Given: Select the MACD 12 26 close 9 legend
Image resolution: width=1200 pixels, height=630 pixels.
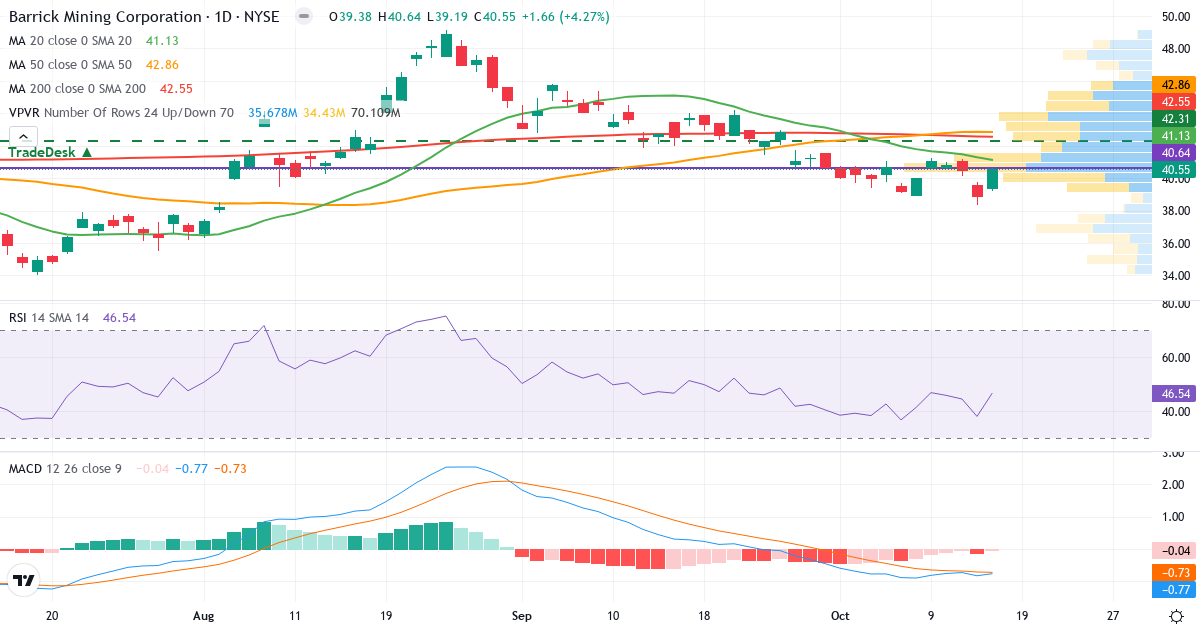Looking at the screenshot, I should (65, 468).
